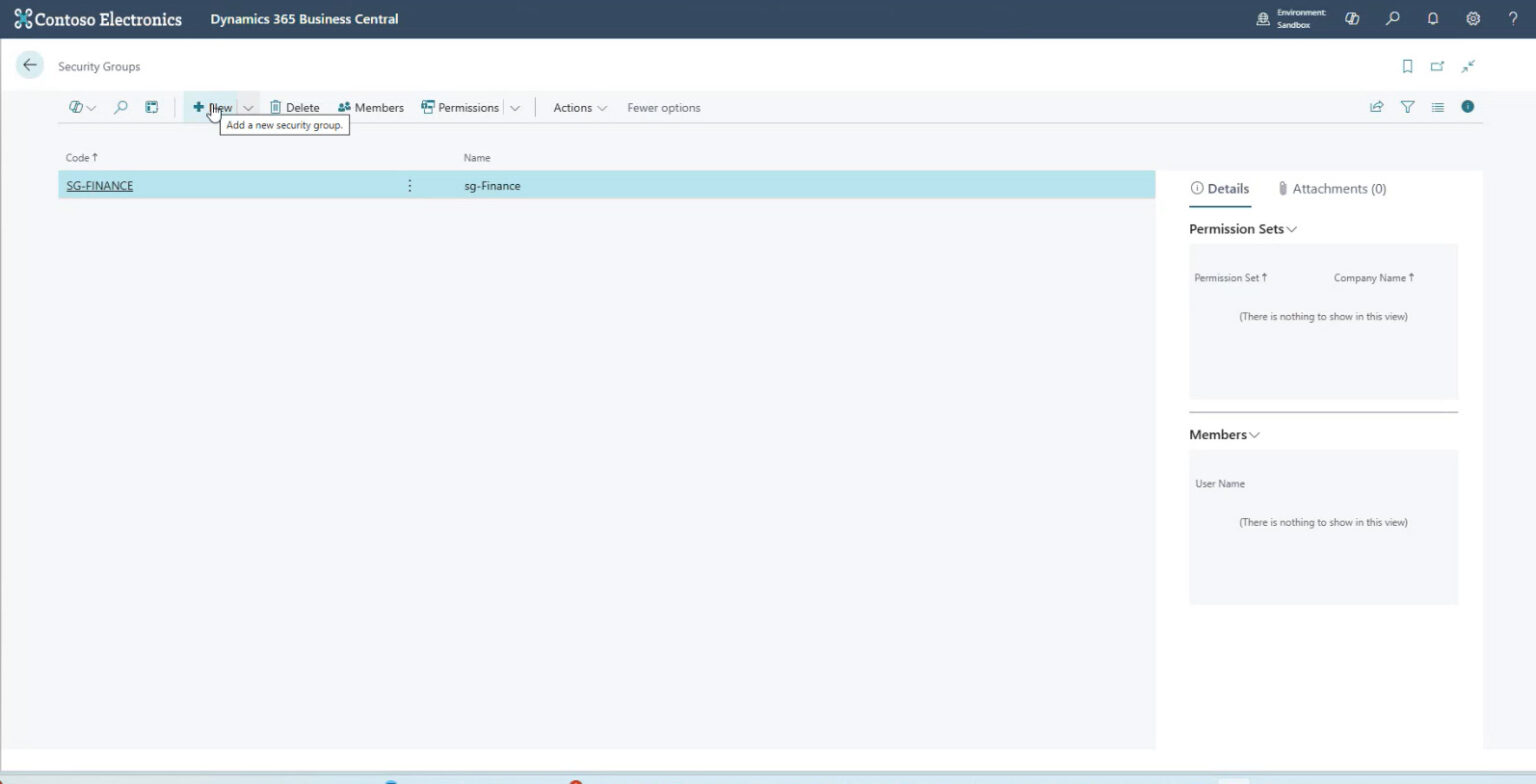This screenshot has height=784, width=1536.
Task: Open the Filter icon on the list
Action: tap(1407, 106)
